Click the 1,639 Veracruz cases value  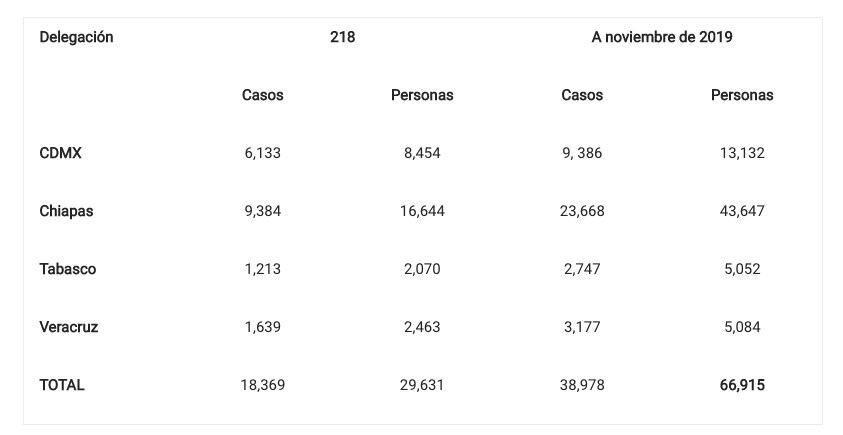pos(262,327)
